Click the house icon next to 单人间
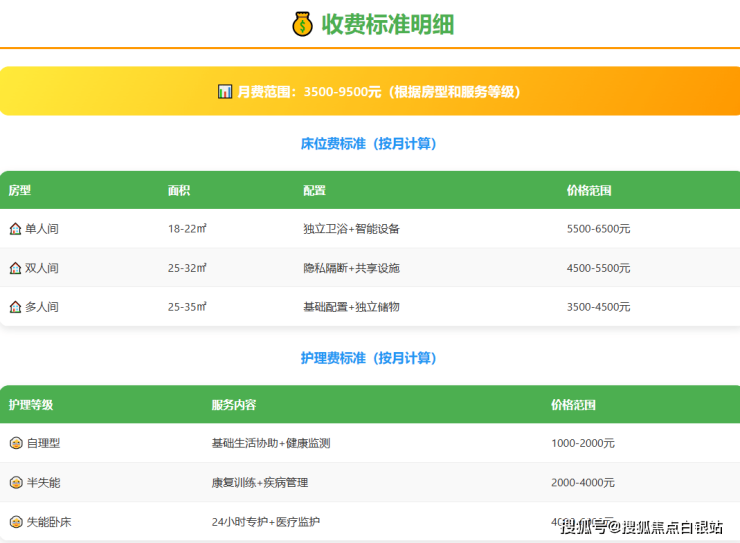 pyautogui.click(x=15, y=229)
